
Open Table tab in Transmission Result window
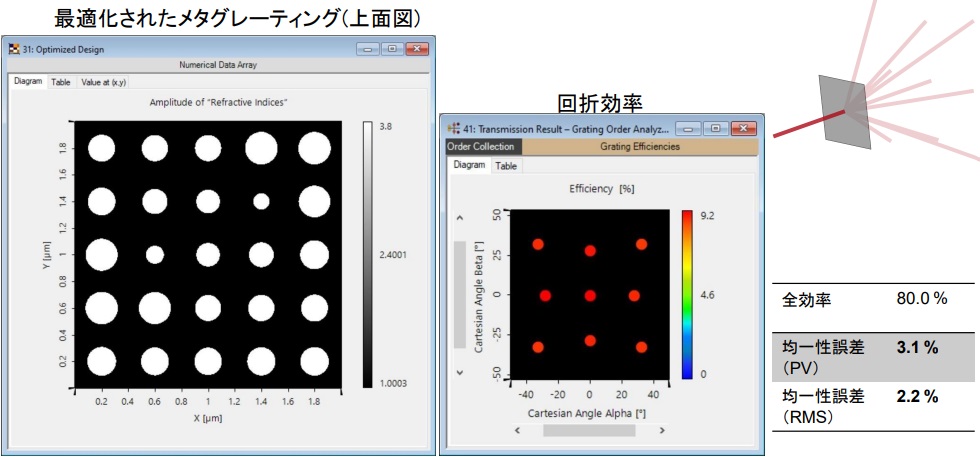point(507,165)
